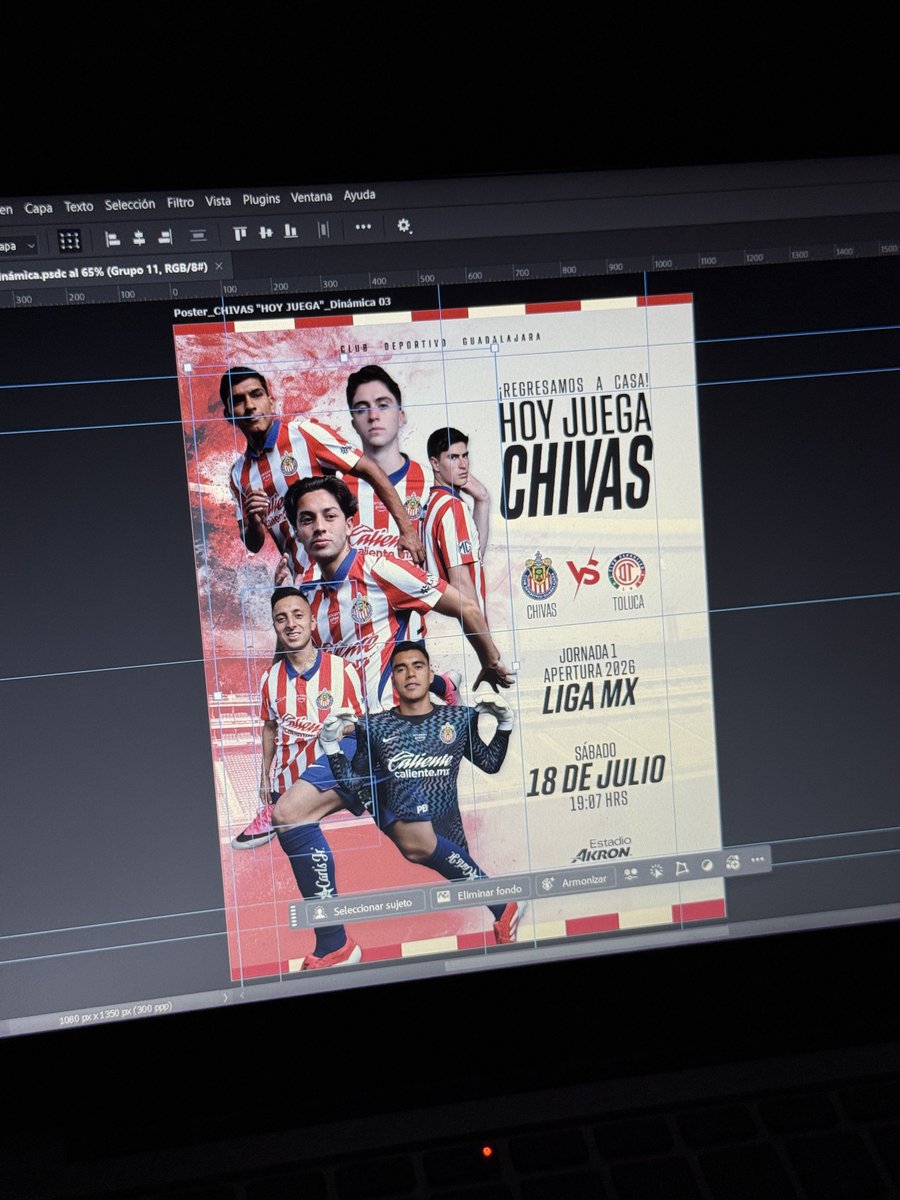Align vertical centers of layers

point(266,232)
